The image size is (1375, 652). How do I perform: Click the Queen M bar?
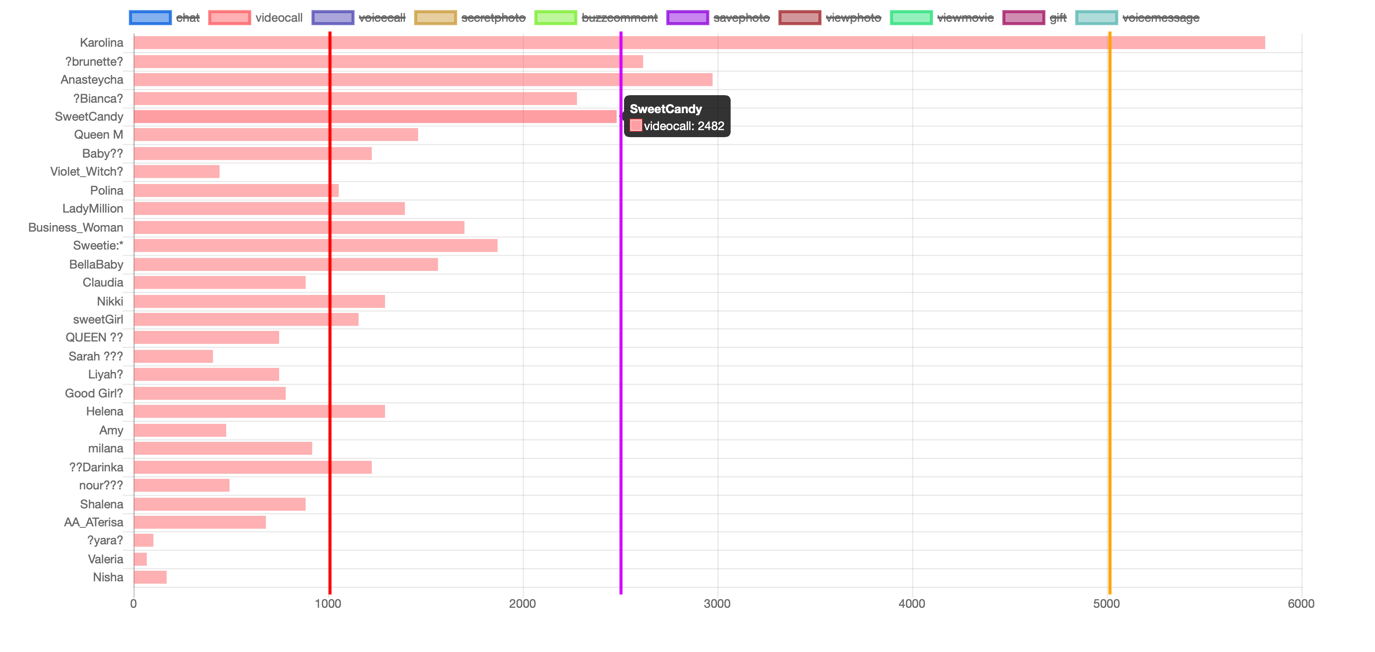pos(276,135)
